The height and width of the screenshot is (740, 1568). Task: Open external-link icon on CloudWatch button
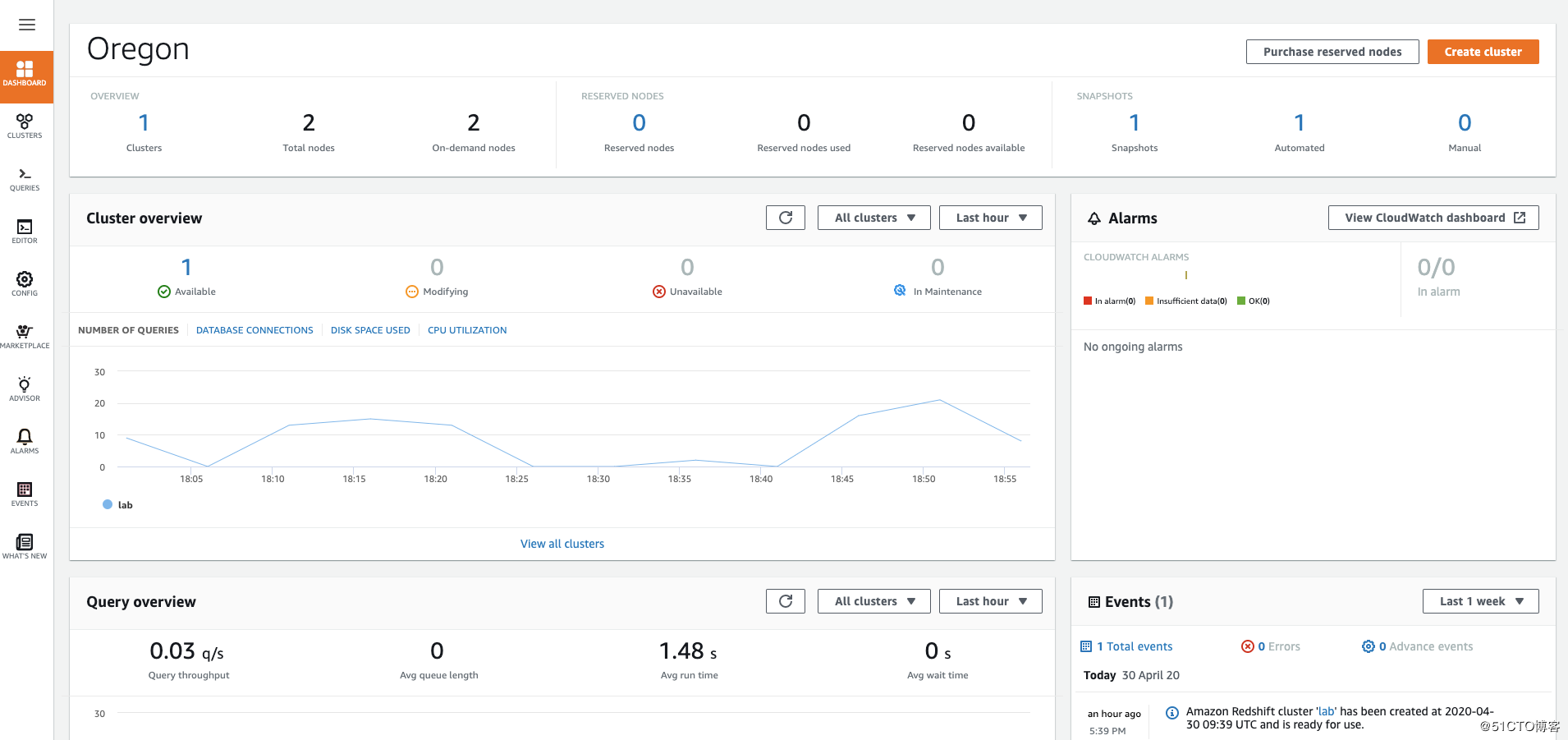(x=1520, y=218)
